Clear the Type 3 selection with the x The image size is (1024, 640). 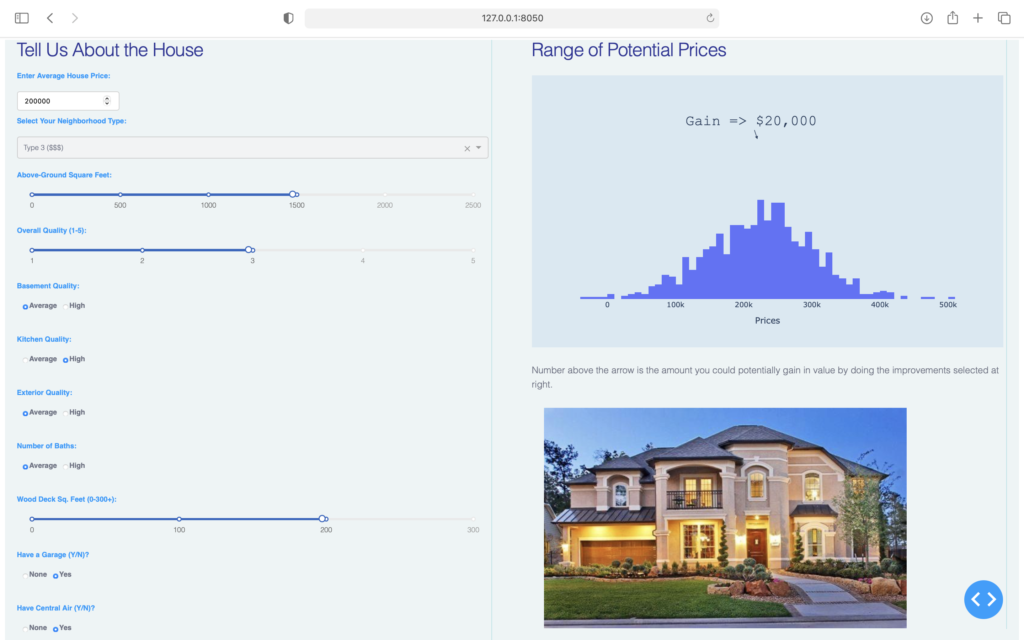pyautogui.click(x=466, y=147)
